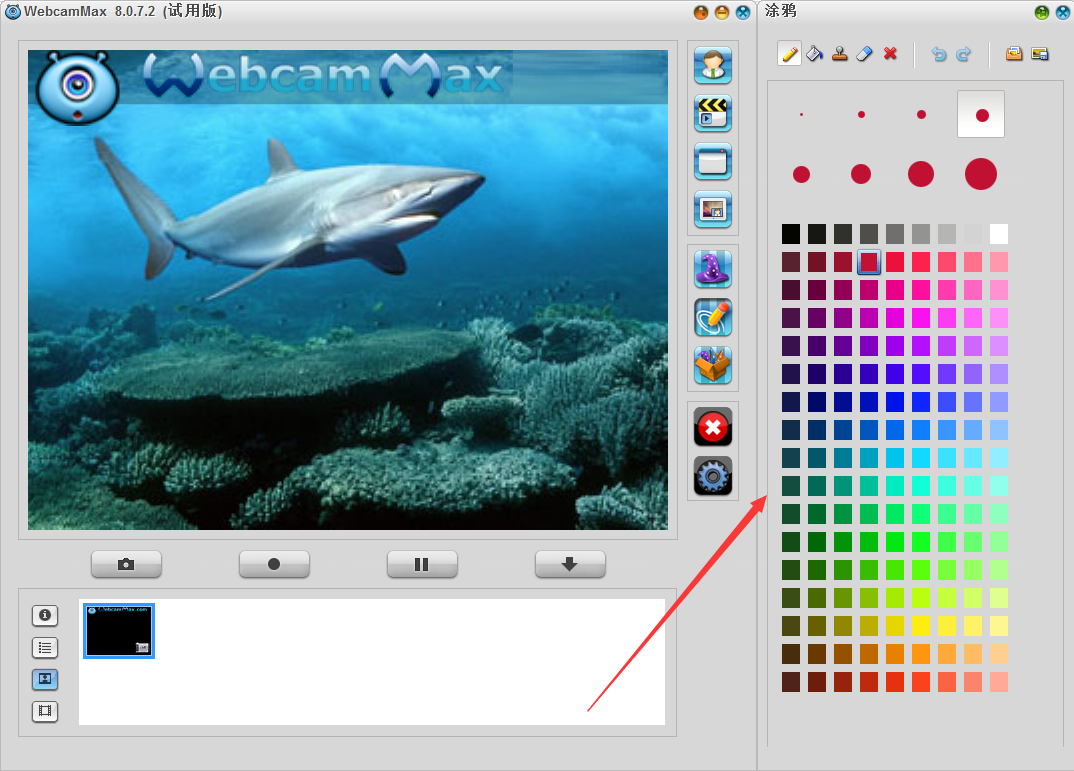
Task: Select the pencil drawing tool
Action: point(789,54)
